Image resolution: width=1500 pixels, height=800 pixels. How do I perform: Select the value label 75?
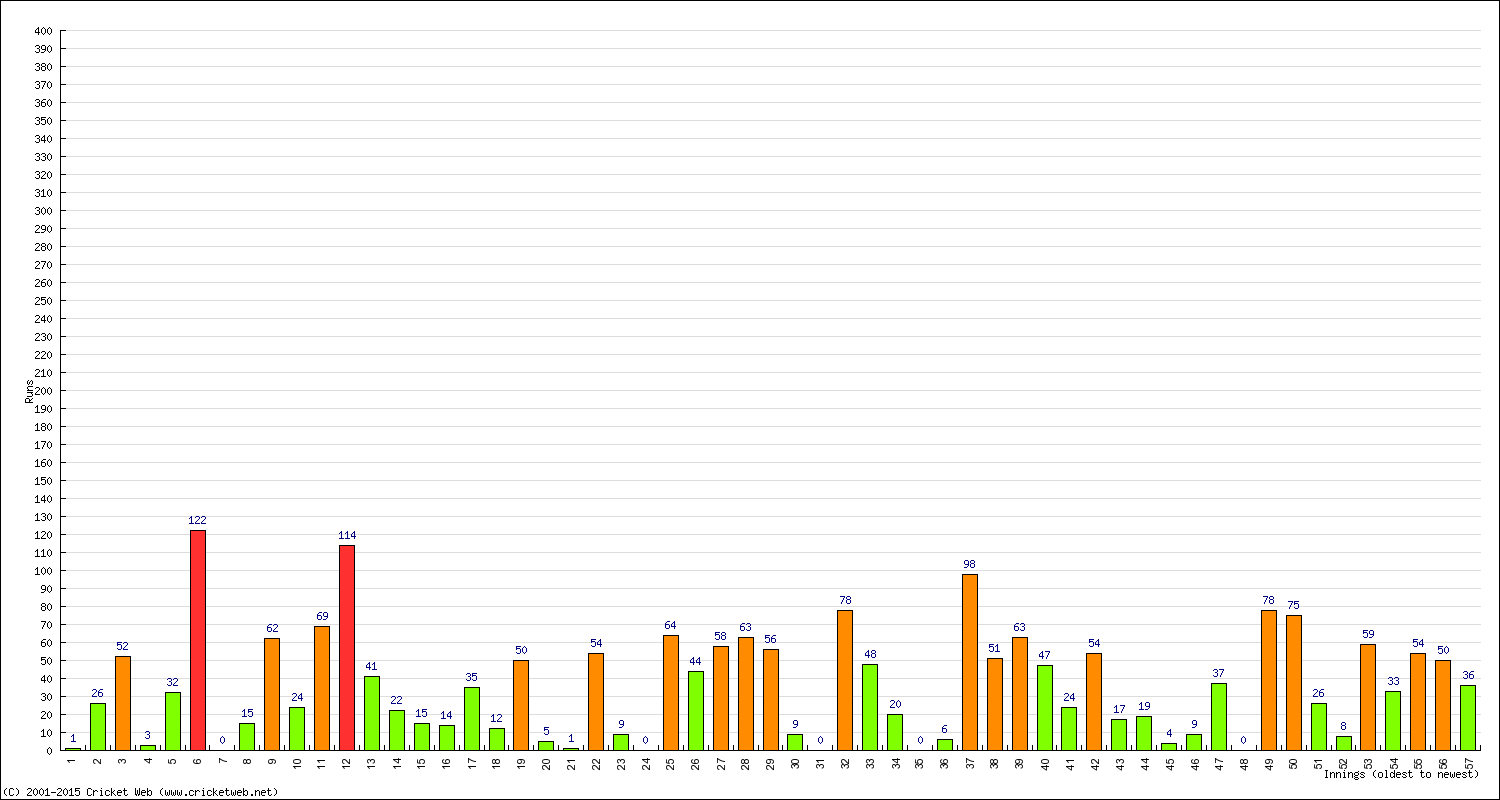coord(1294,605)
